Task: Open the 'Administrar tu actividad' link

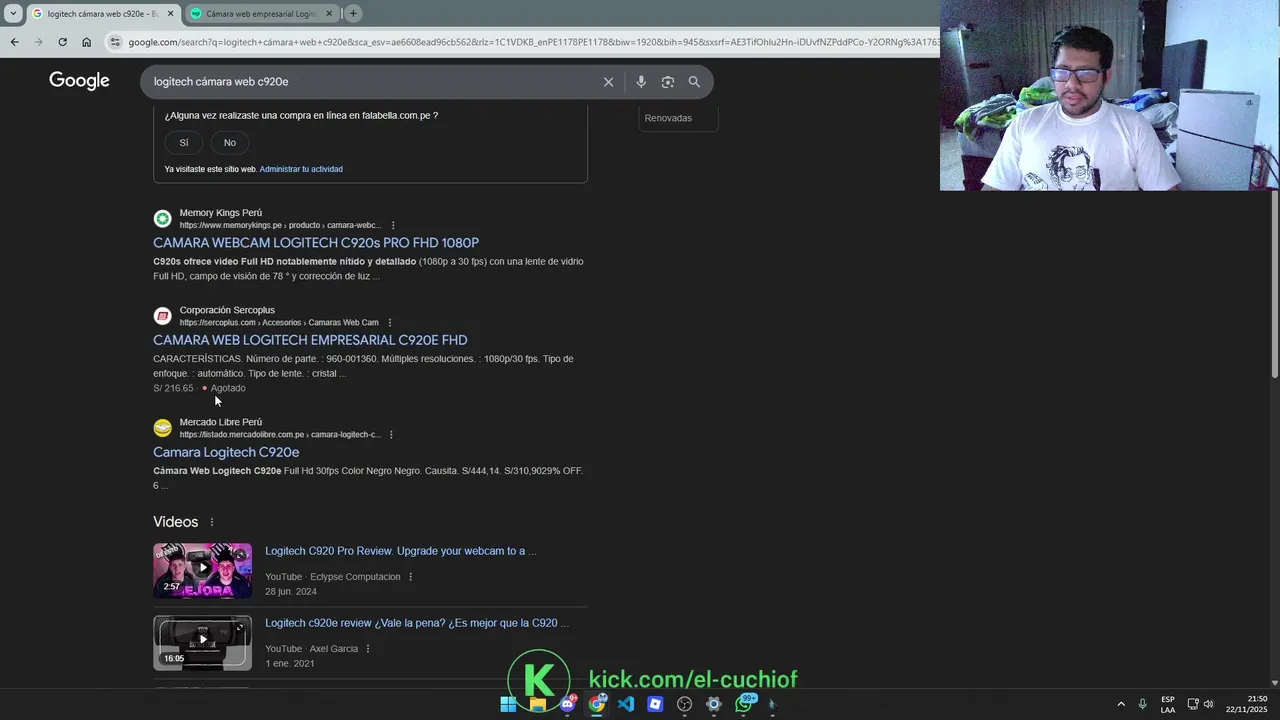Action: pos(301,169)
